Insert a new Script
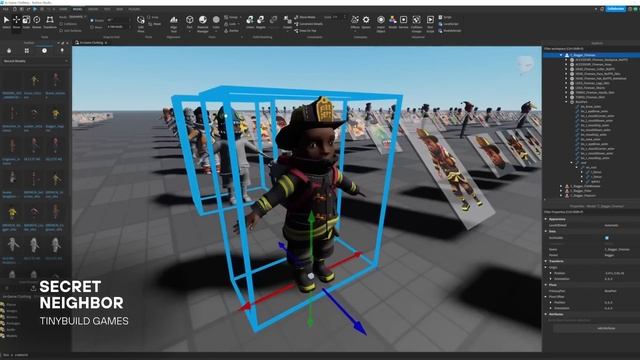640x360 pixels. (x=444, y=17)
